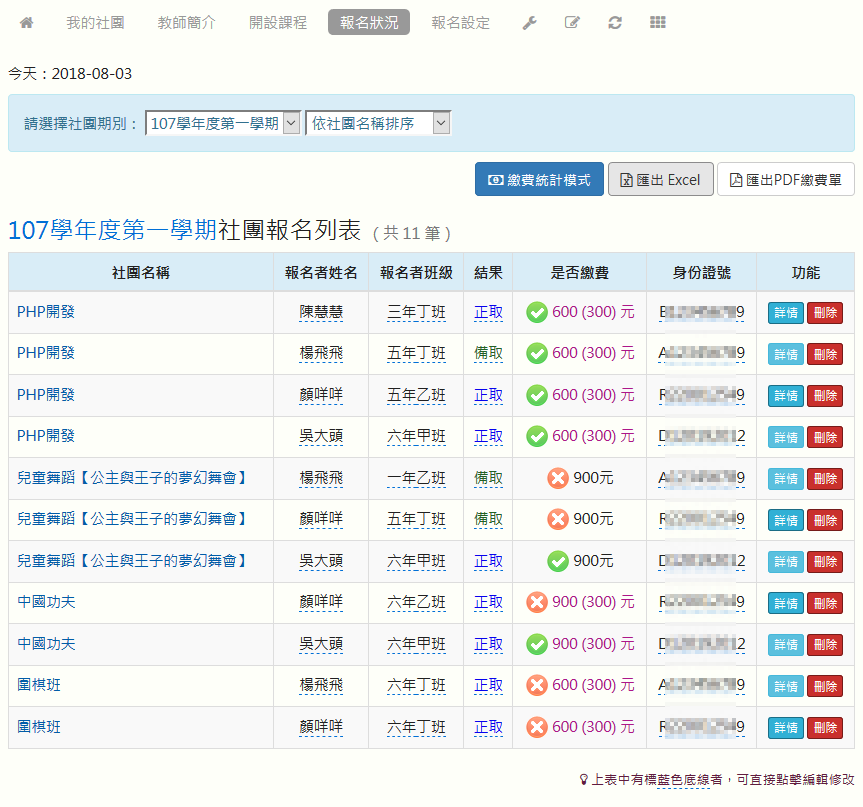
Task: Toggle green paid checkmark for 陳慧慧 PHP開發
Action: coord(537,312)
